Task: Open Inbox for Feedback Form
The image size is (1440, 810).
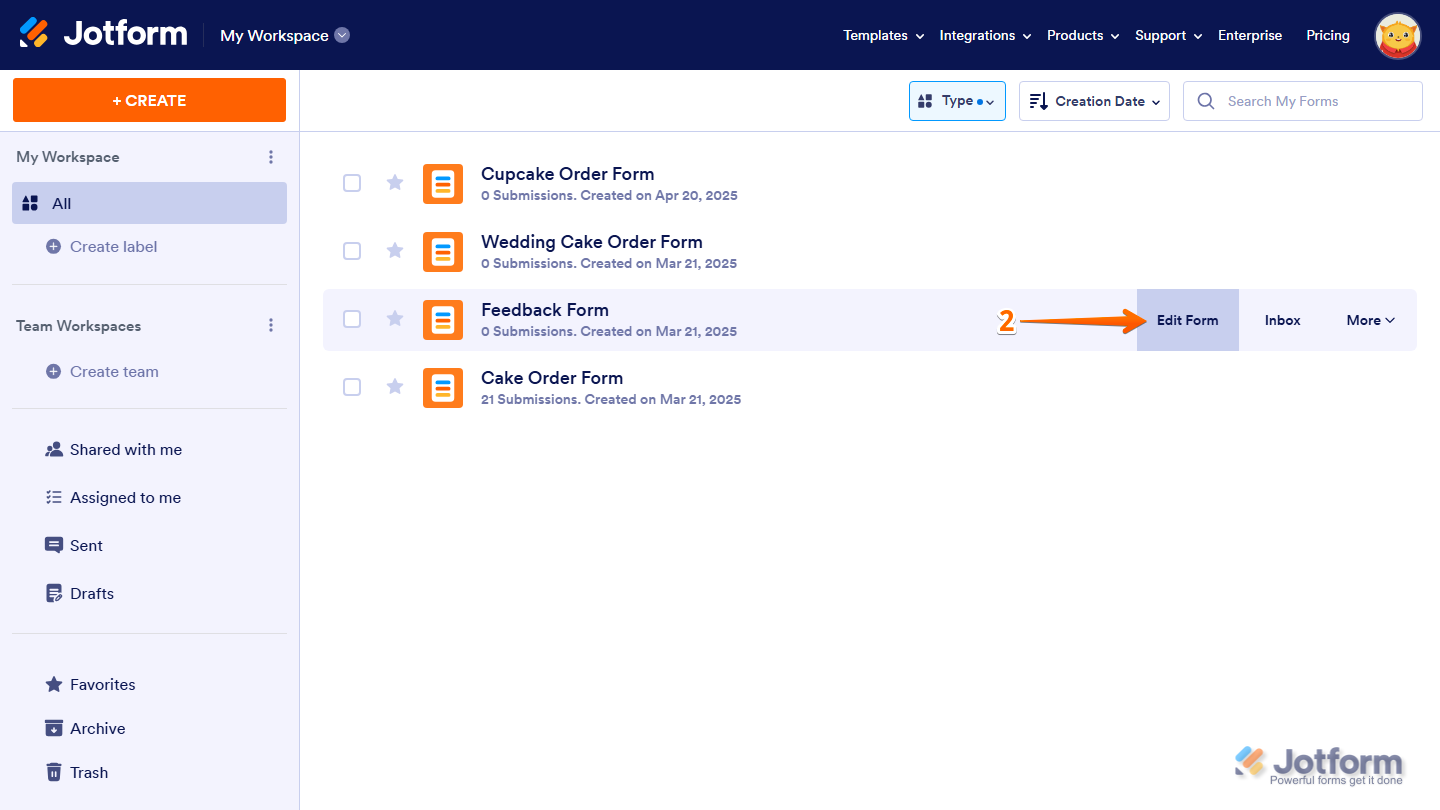Action: 1283,320
